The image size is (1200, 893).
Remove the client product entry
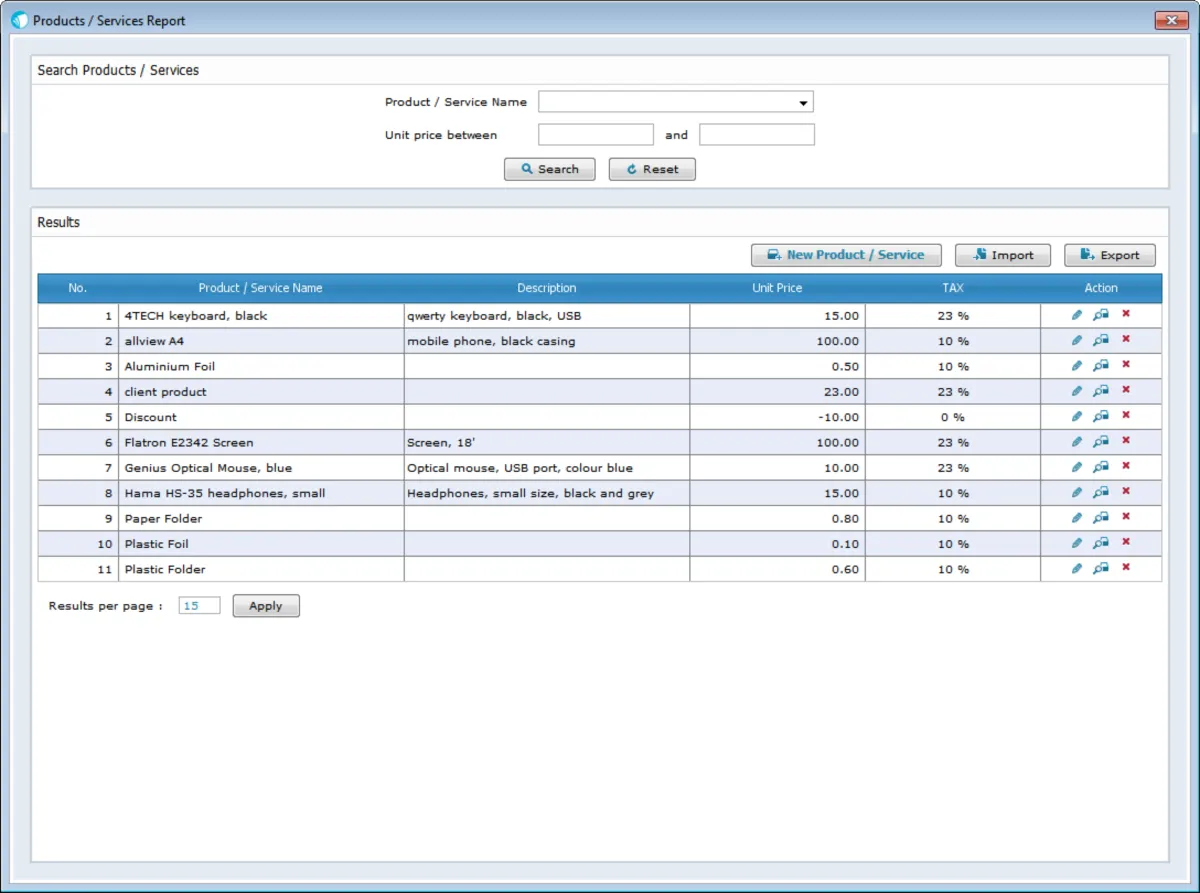coord(1126,391)
